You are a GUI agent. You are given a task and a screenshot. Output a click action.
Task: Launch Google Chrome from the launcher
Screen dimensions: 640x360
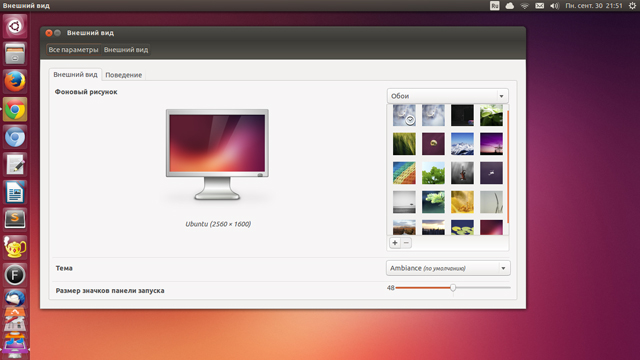[15, 109]
